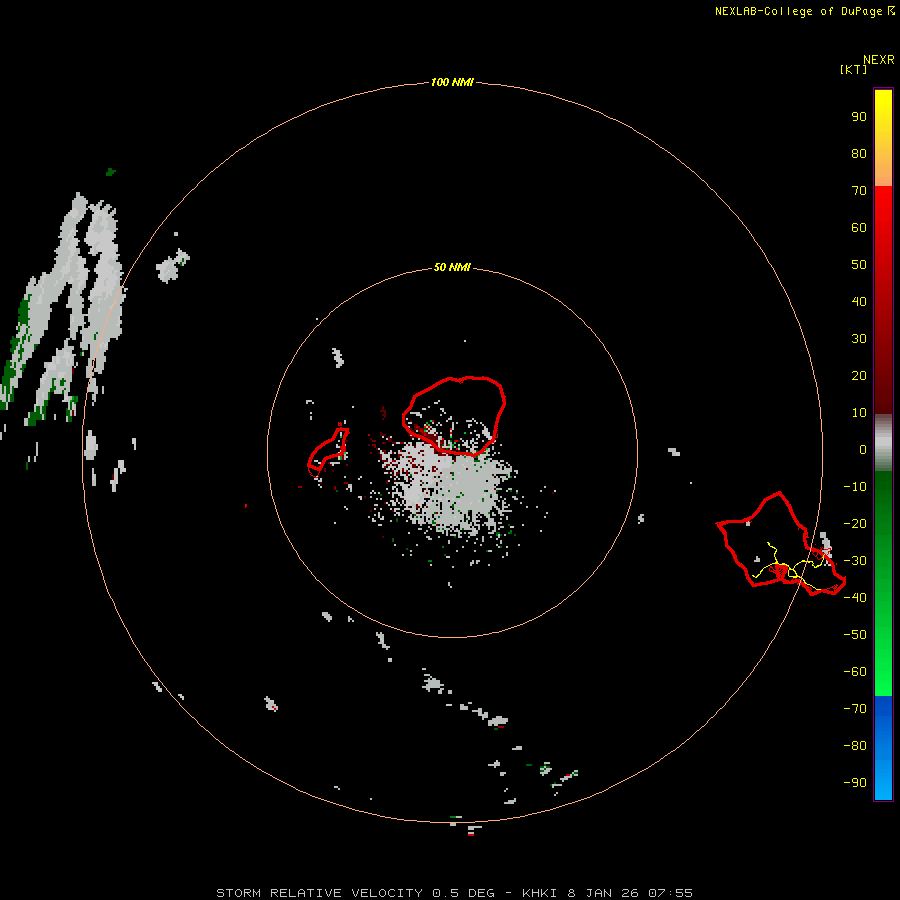Image resolution: width=900 pixels, height=900 pixels.
Task: Click the positive 30 scale value
Action: tap(859, 339)
